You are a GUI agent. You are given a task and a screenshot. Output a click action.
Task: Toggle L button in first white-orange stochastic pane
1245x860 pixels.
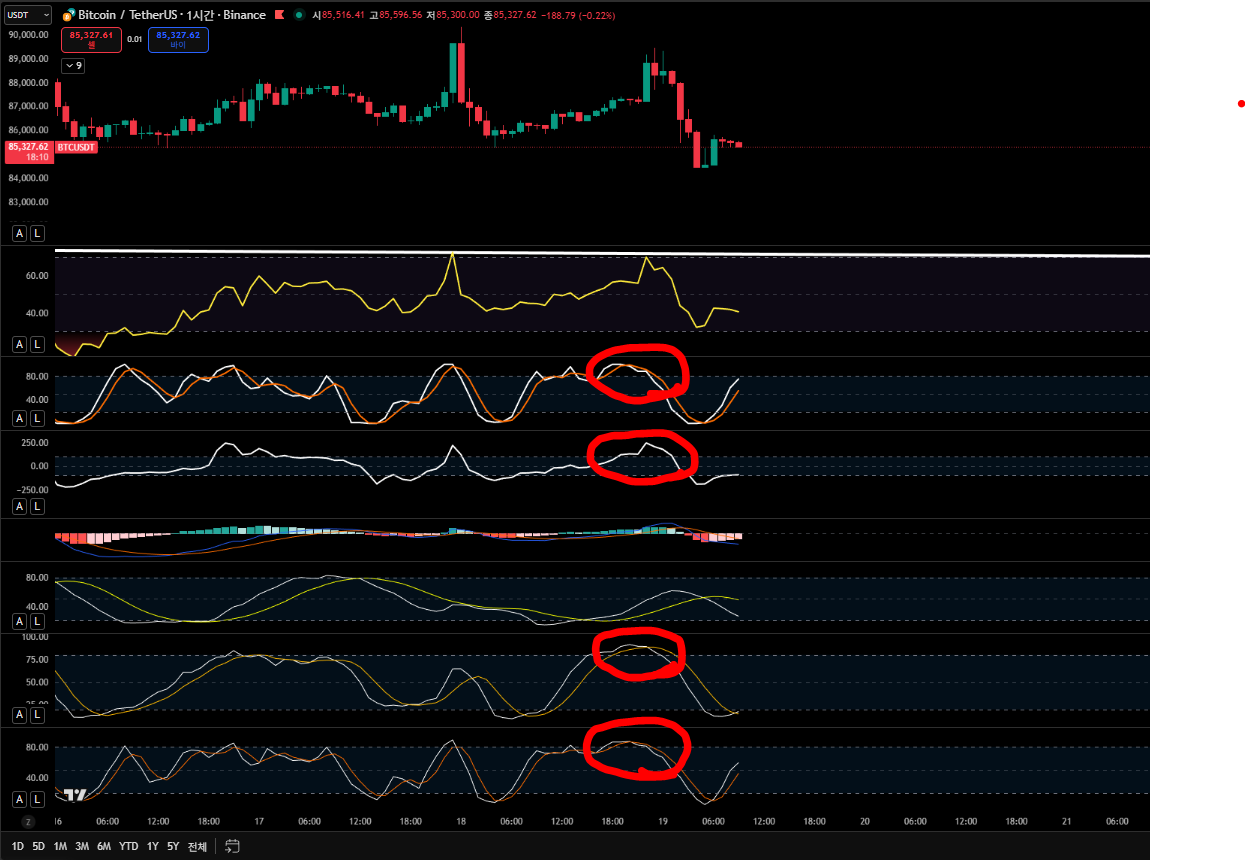[37, 418]
